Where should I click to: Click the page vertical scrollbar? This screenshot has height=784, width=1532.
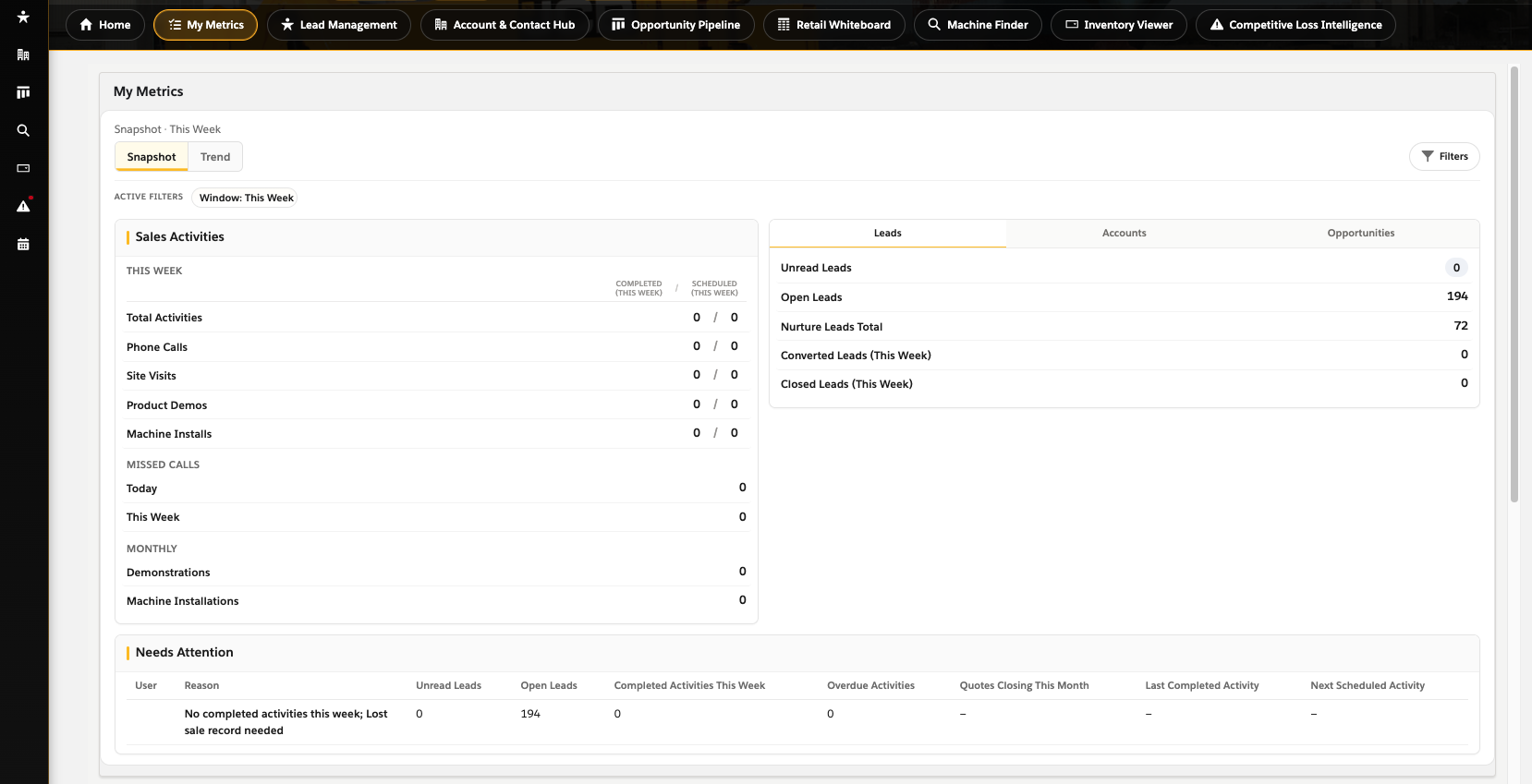(x=1514, y=284)
